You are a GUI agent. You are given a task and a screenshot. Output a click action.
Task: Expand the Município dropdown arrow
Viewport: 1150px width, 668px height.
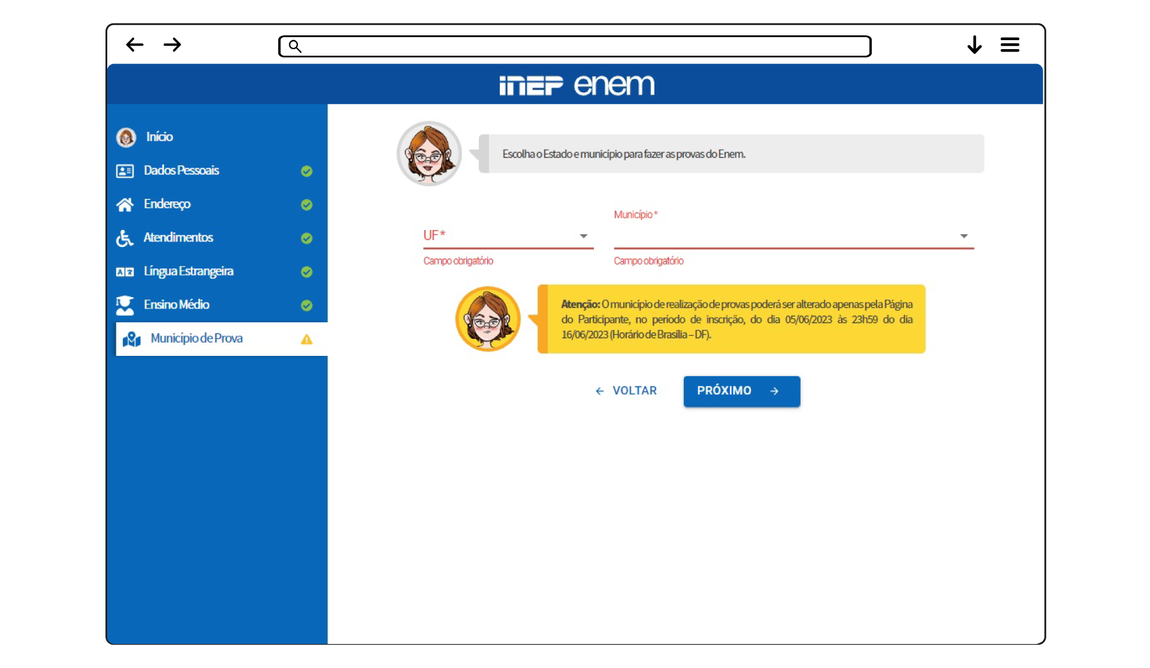pos(964,237)
